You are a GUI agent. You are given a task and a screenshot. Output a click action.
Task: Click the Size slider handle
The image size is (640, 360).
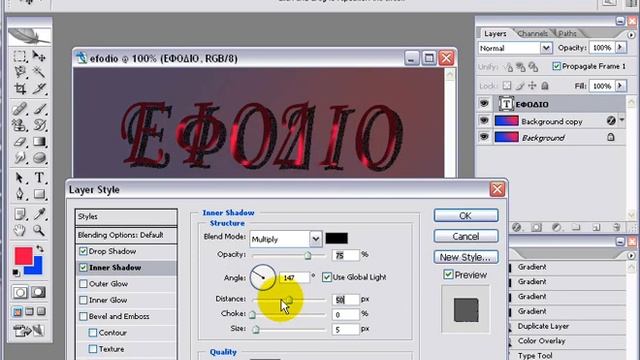click(256, 329)
